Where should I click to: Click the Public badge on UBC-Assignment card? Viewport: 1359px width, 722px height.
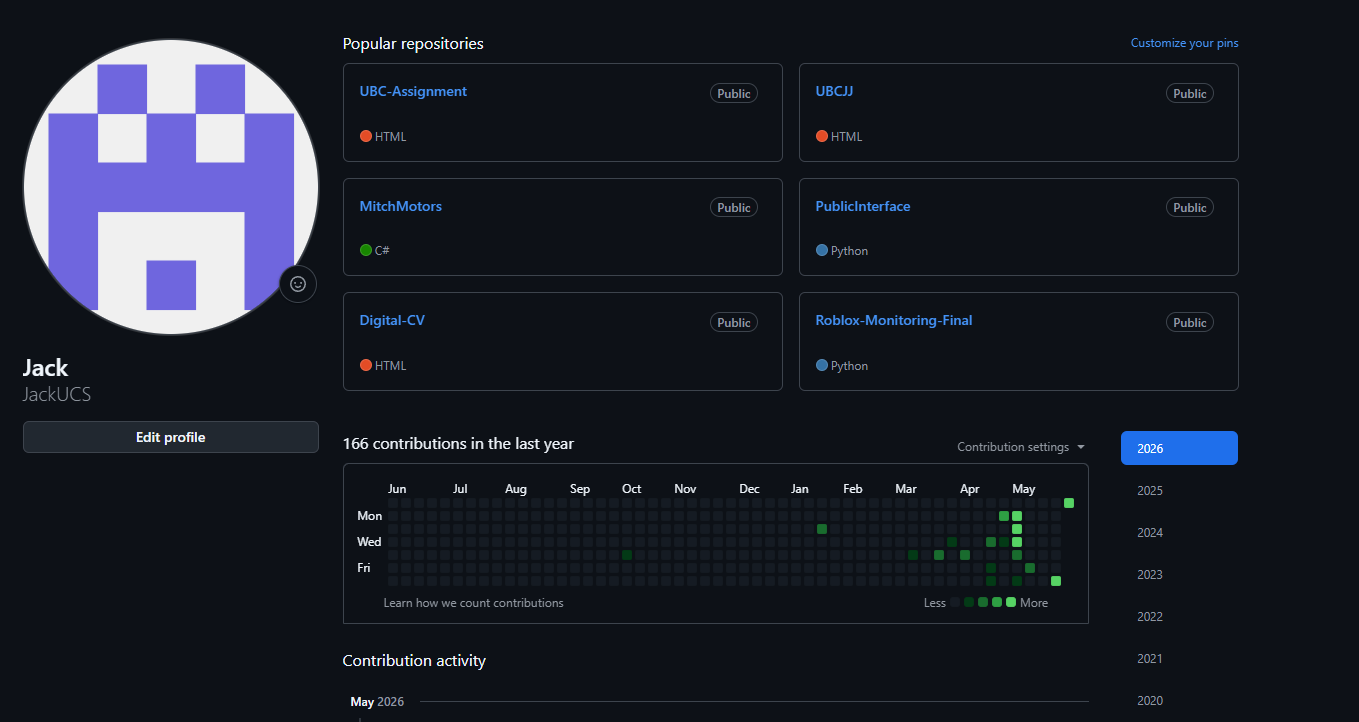pyautogui.click(x=734, y=93)
